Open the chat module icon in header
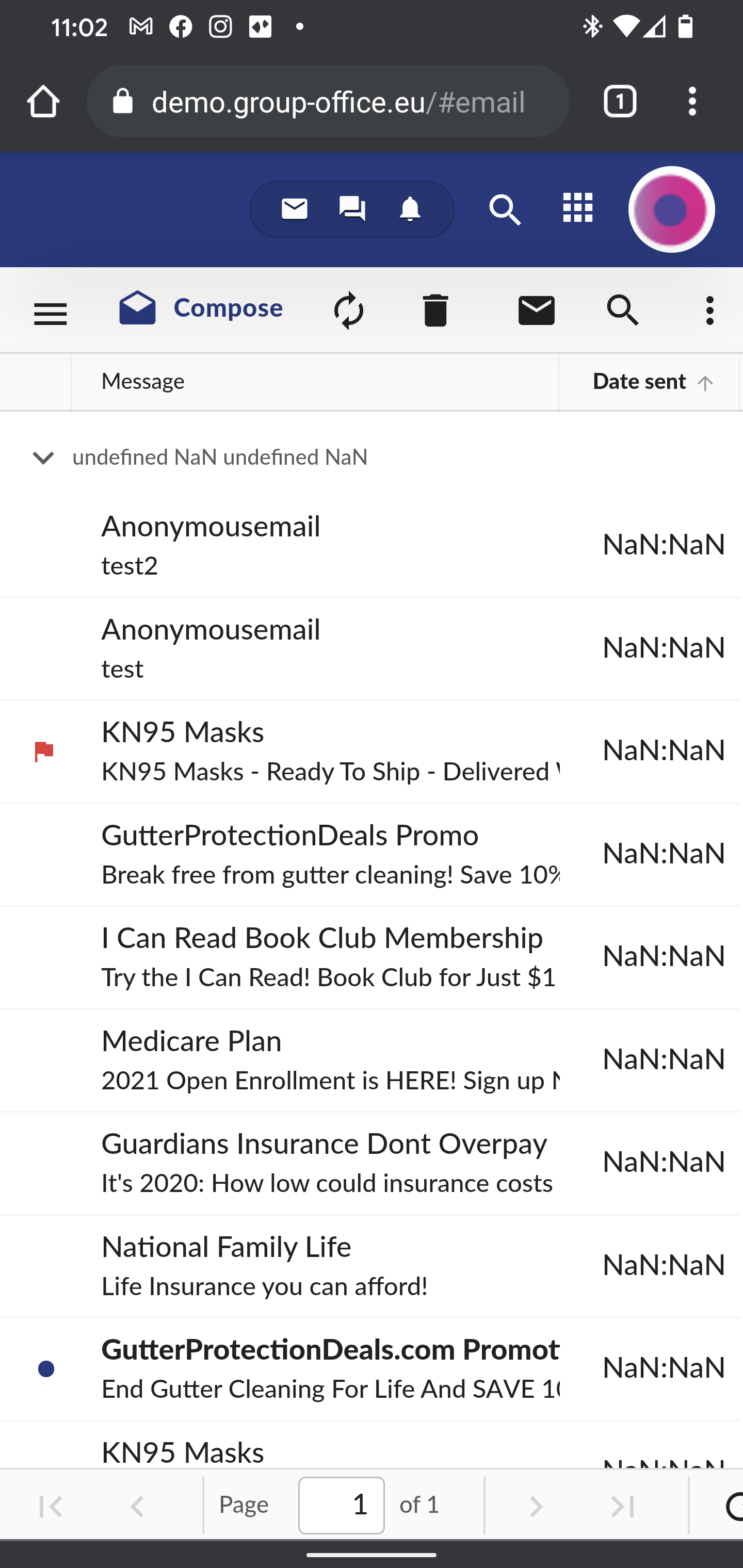Viewport: 743px width, 1568px height. 351,209
